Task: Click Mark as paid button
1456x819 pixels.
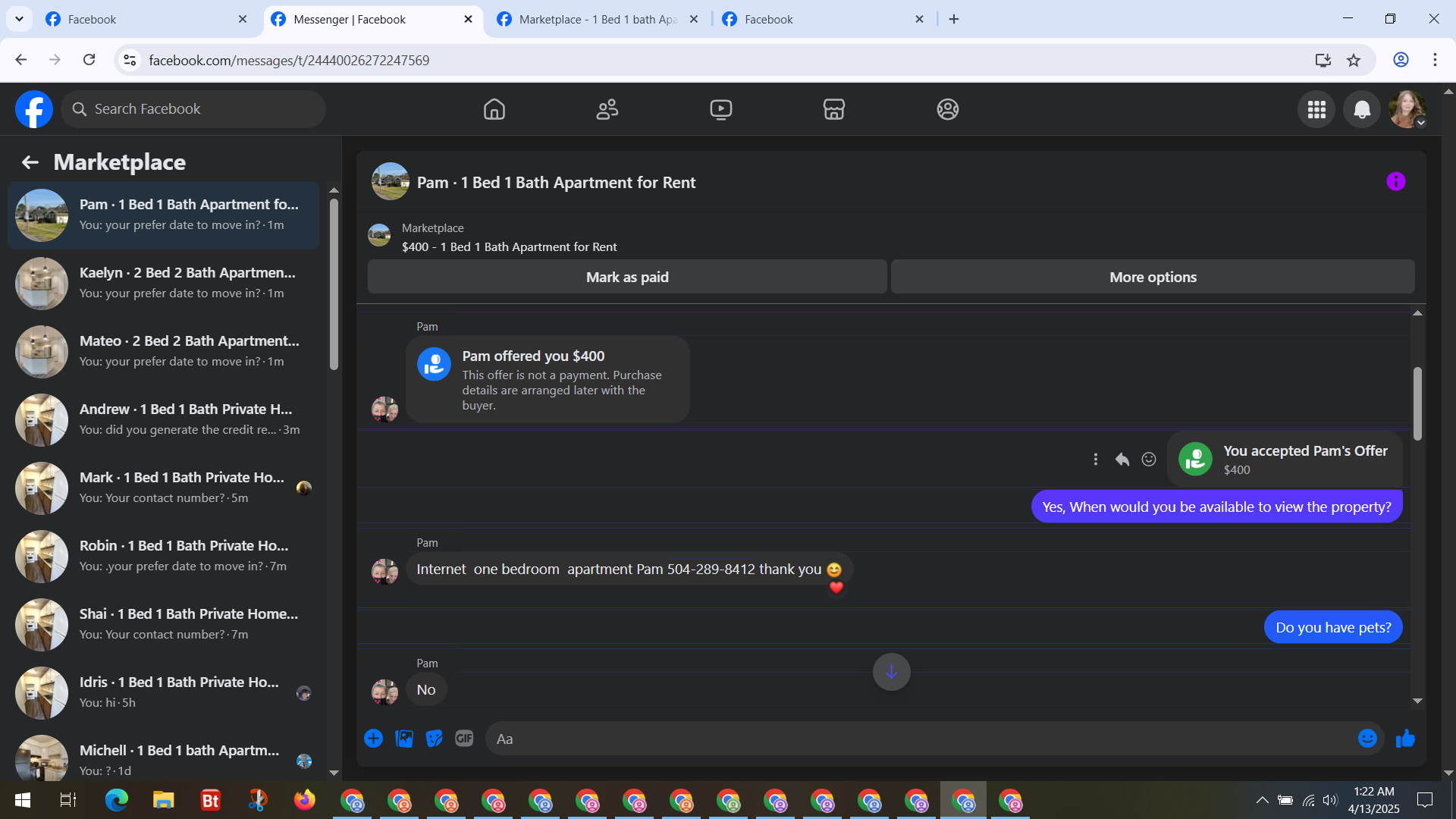Action: pyautogui.click(x=627, y=277)
